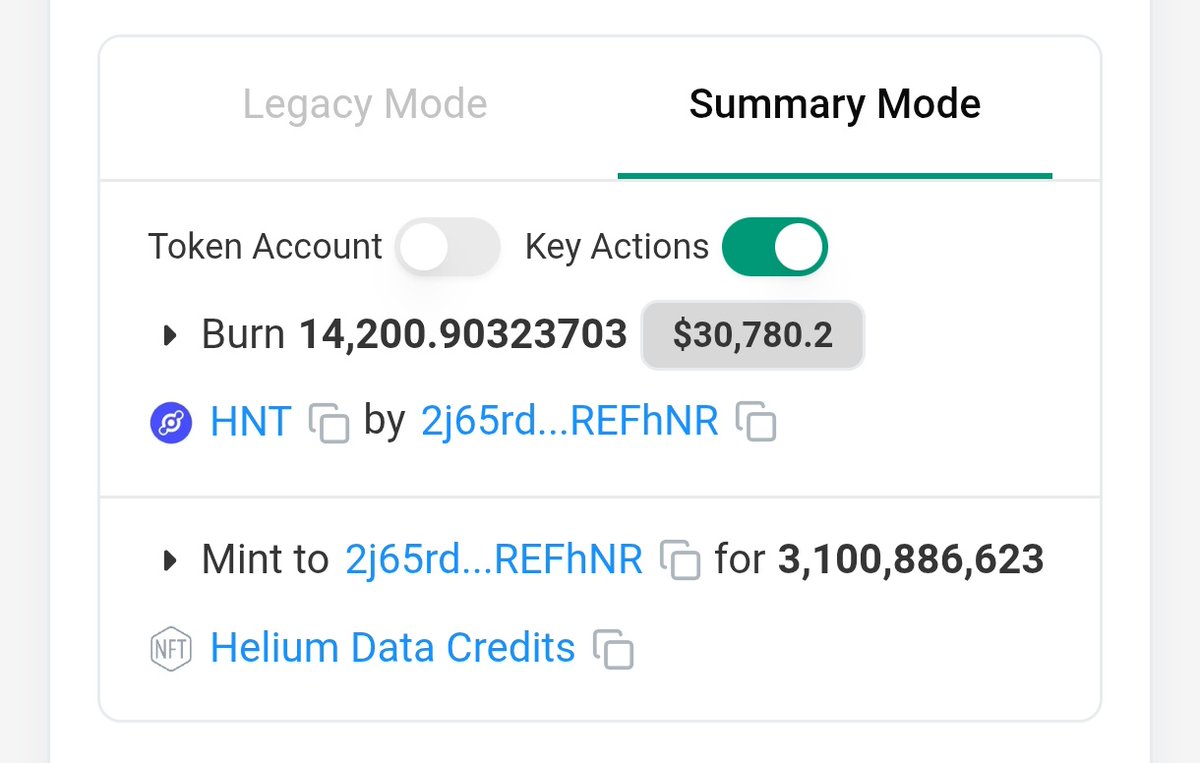The width and height of the screenshot is (1200, 763).
Task: Copy the Helium Data Credits address
Action: click(613, 649)
